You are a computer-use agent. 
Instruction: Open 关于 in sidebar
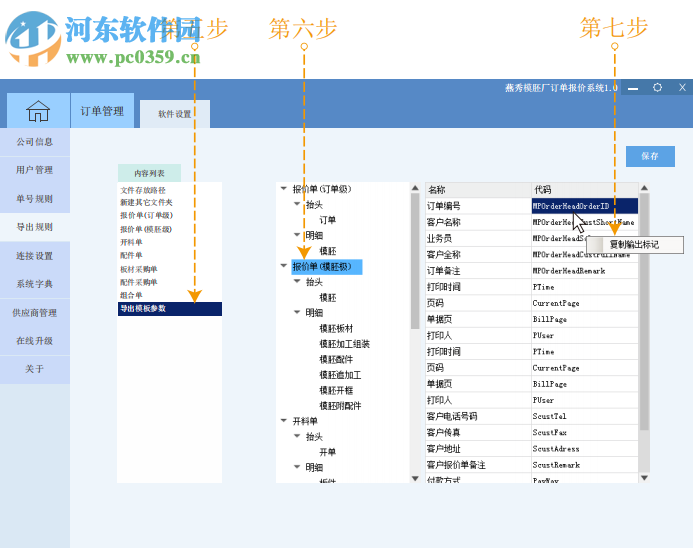click(35, 369)
